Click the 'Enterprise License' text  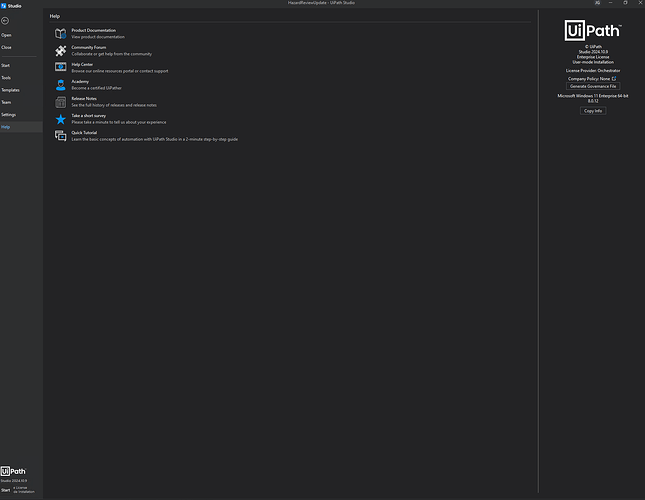pos(593,57)
